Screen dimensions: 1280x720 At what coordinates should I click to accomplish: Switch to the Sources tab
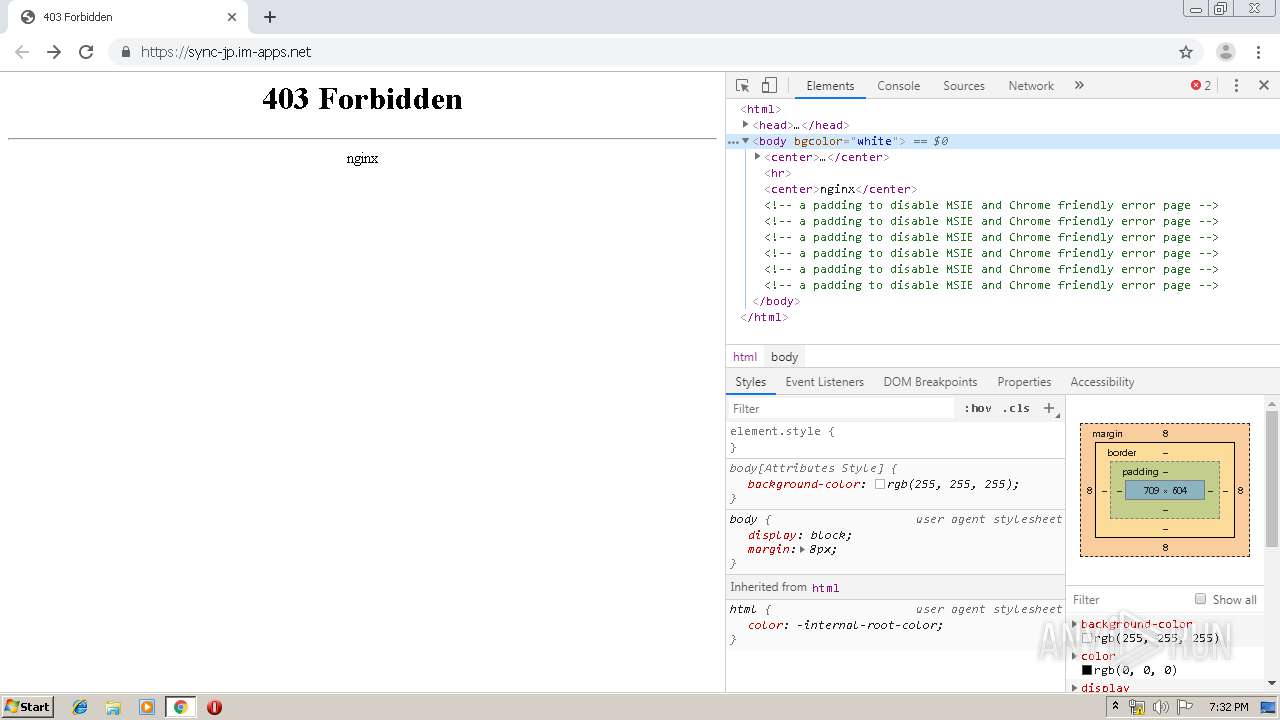964,86
